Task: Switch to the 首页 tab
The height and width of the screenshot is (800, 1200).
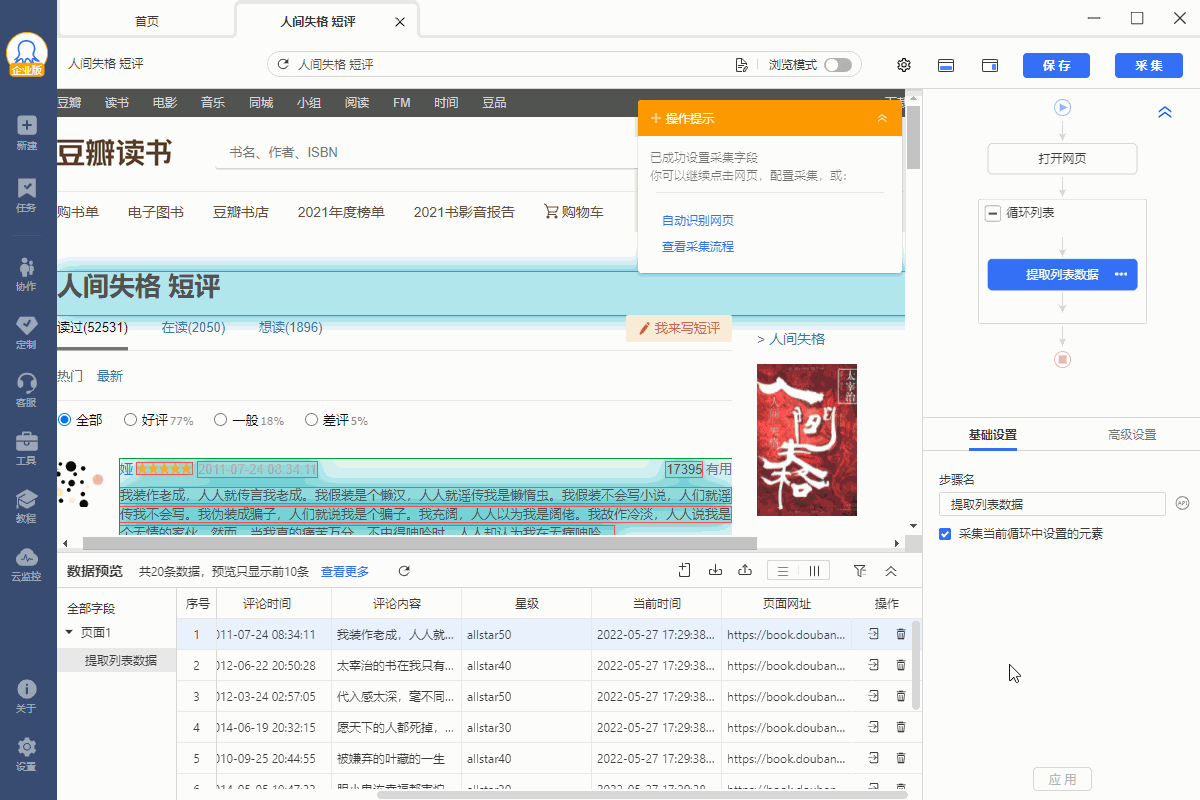Action: click(x=147, y=21)
